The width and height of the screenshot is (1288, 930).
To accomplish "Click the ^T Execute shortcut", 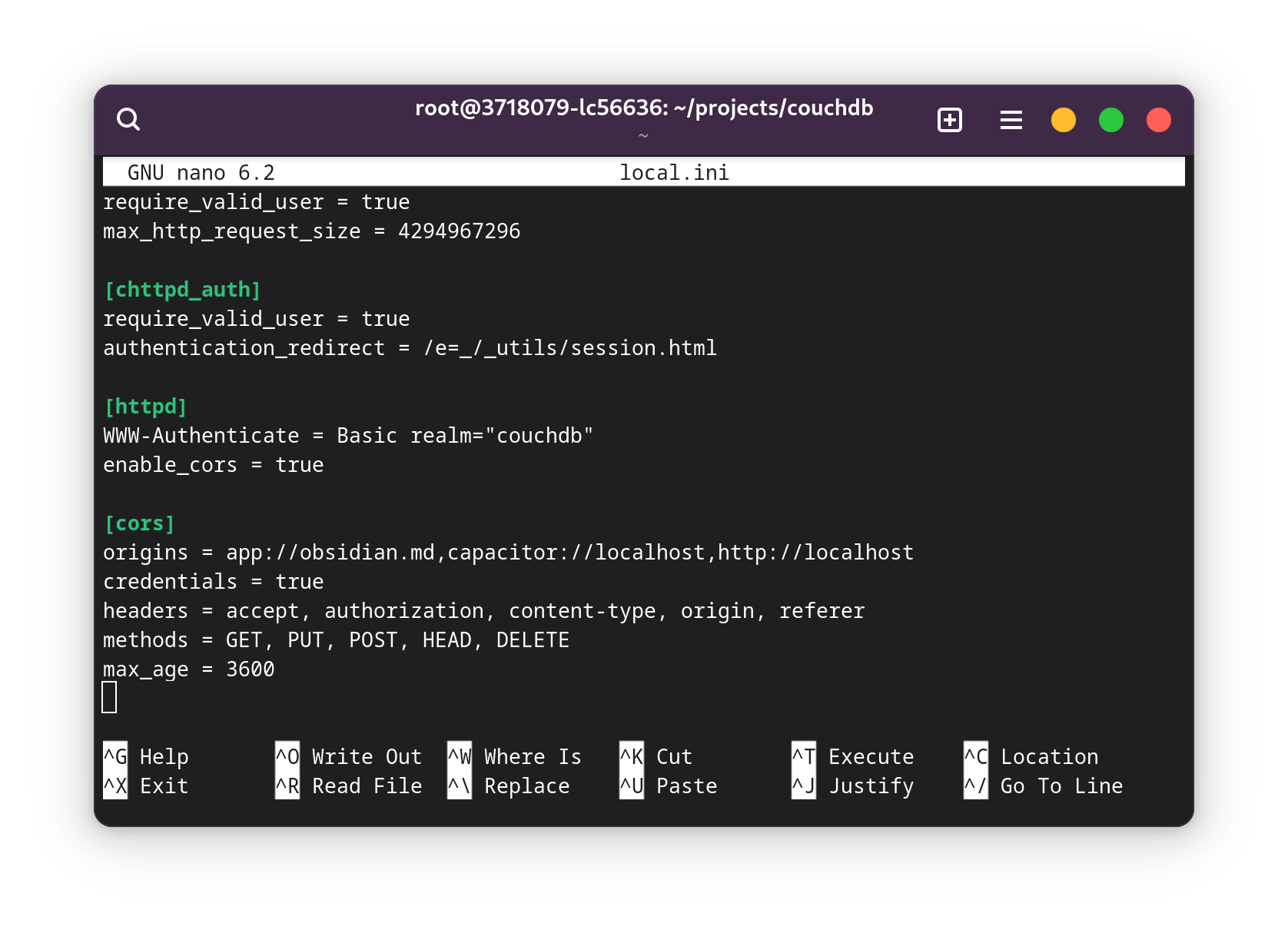I will 853,757.
